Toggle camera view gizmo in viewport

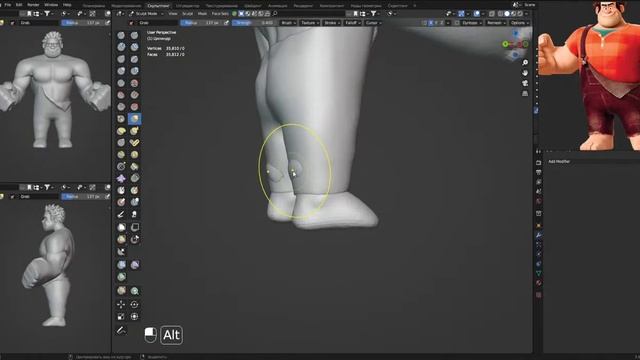tap(525, 83)
